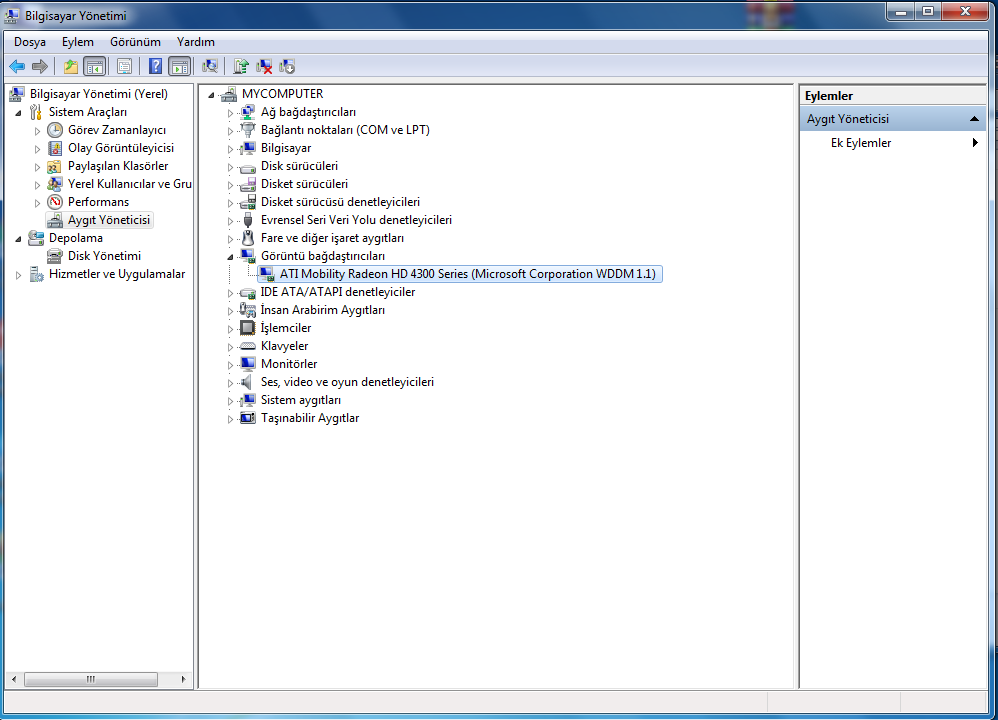Click the Disable device down-arrow toolbar icon

[x=287, y=66]
